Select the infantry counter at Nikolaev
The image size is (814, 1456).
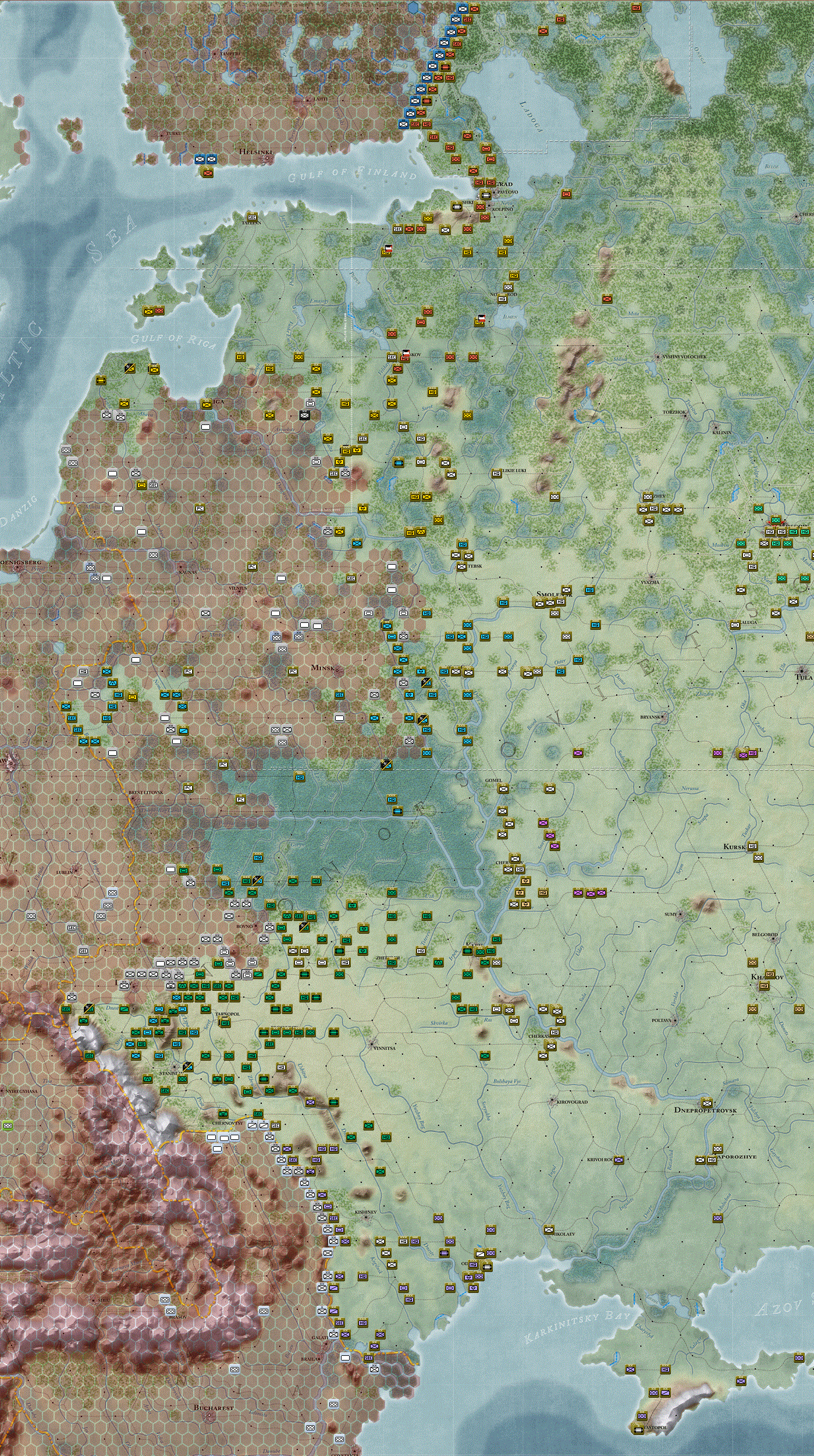click(549, 1230)
